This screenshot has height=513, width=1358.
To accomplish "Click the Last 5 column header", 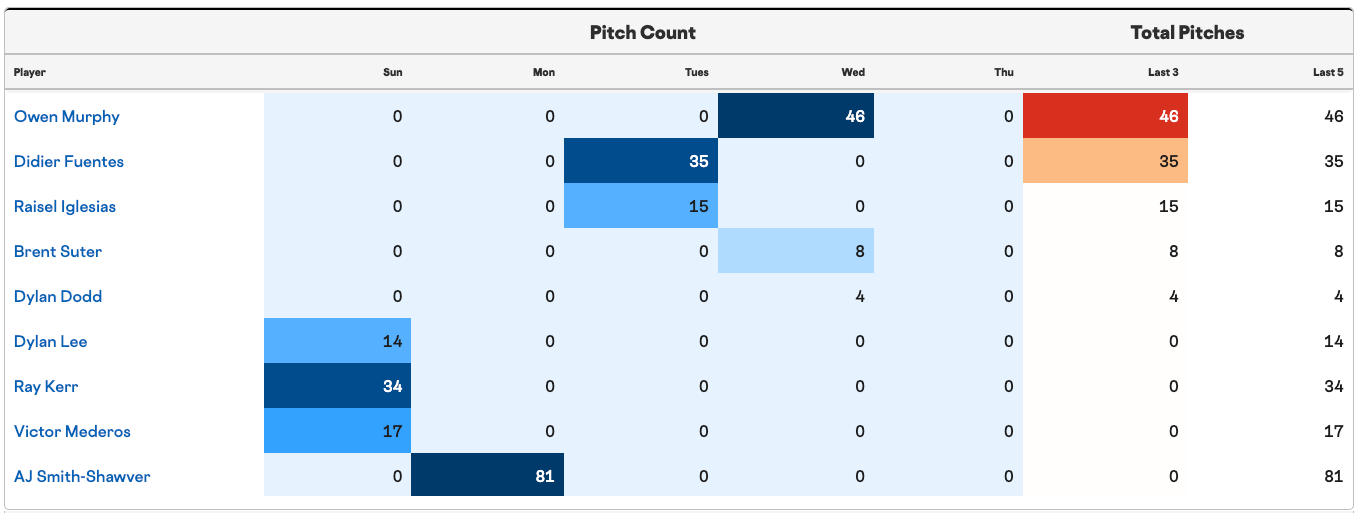I will (1328, 72).
